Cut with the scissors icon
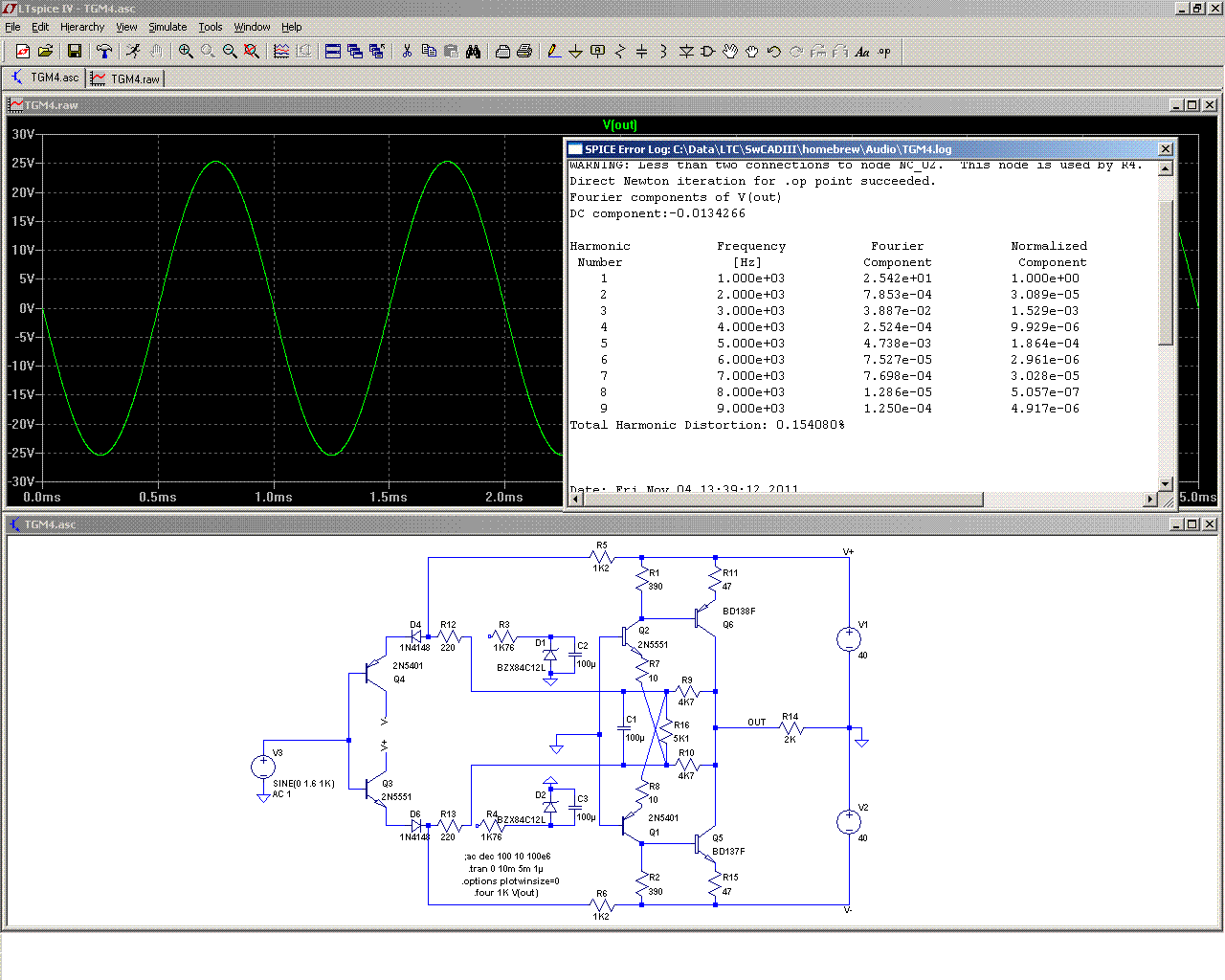This screenshot has width=1225, height=980. 407,52
